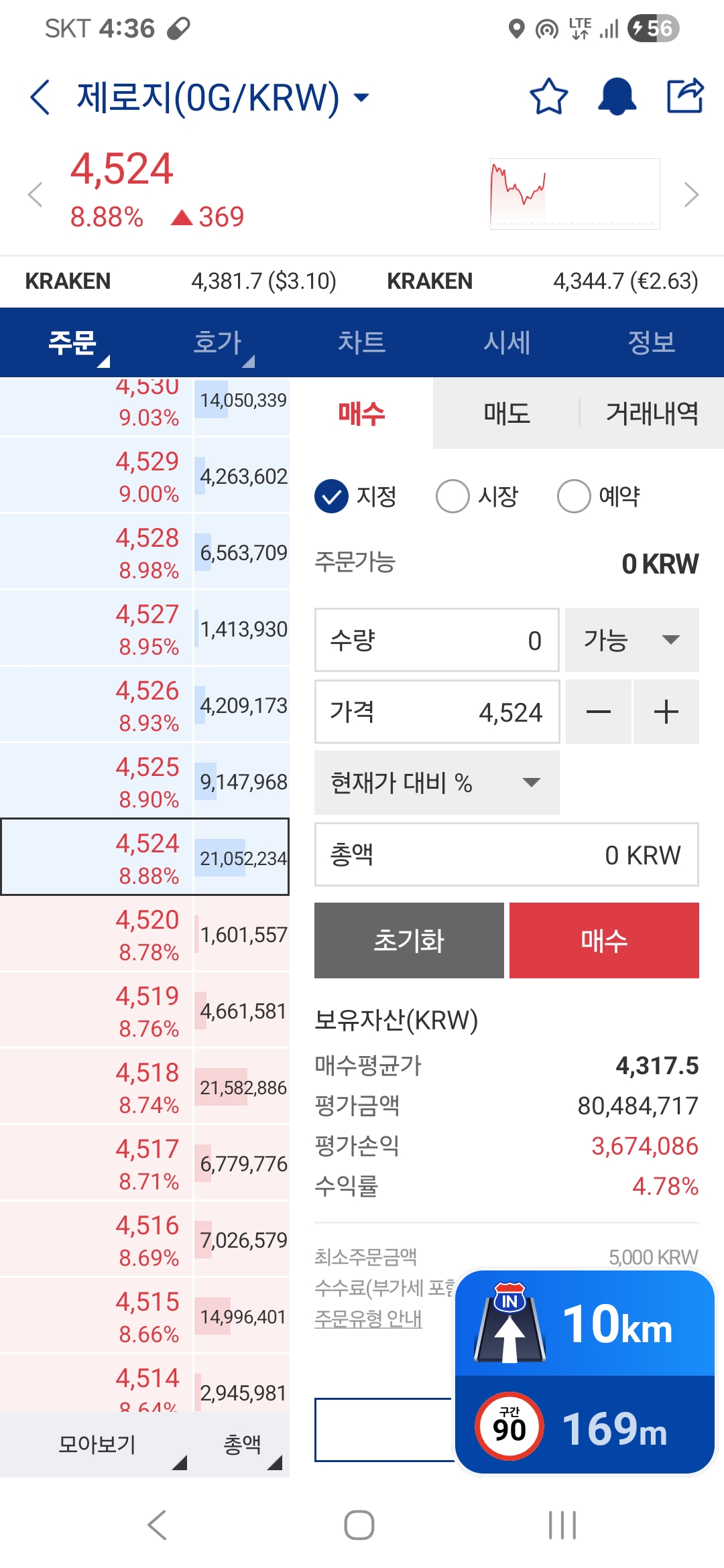Tap the mini price chart thumbnail
The image size is (724, 1568).
coord(575,194)
